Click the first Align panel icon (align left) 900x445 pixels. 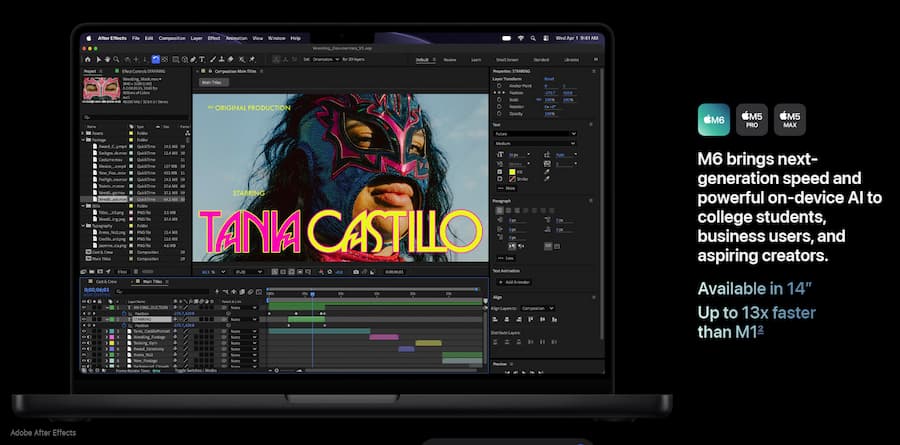[495, 319]
